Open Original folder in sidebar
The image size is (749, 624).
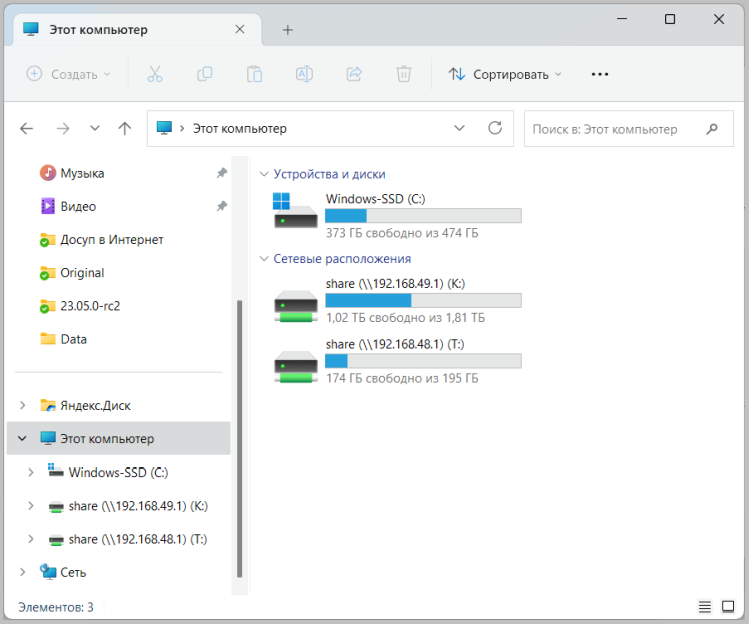tap(82, 273)
